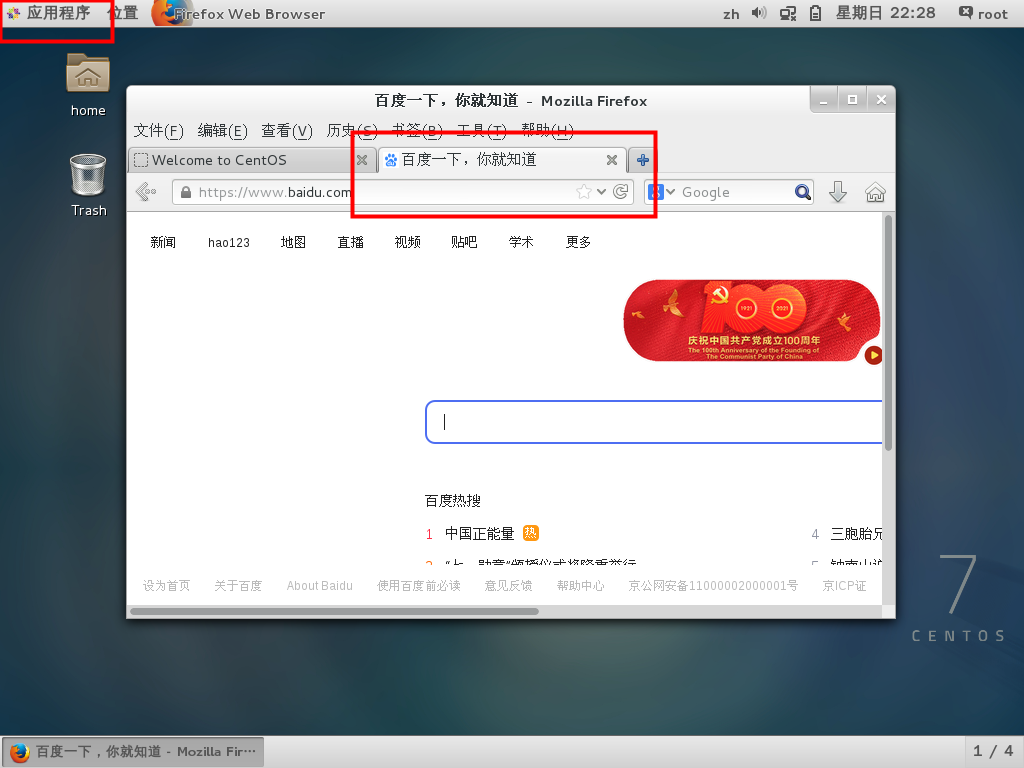Open the 帮助(H) menu
The width and height of the screenshot is (1024, 768).
(547, 131)
